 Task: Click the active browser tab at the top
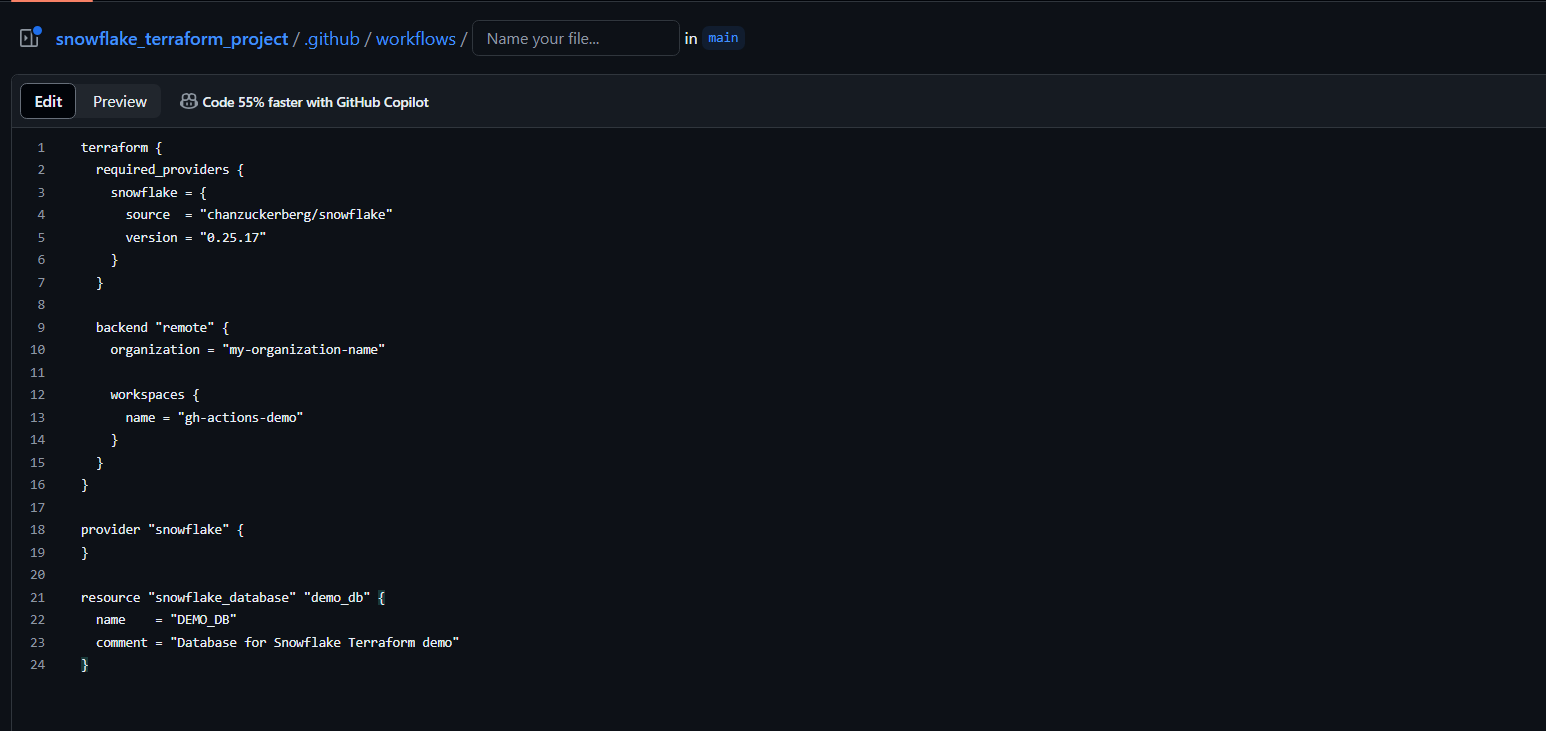pyautogui.click(x=50, y=4)
